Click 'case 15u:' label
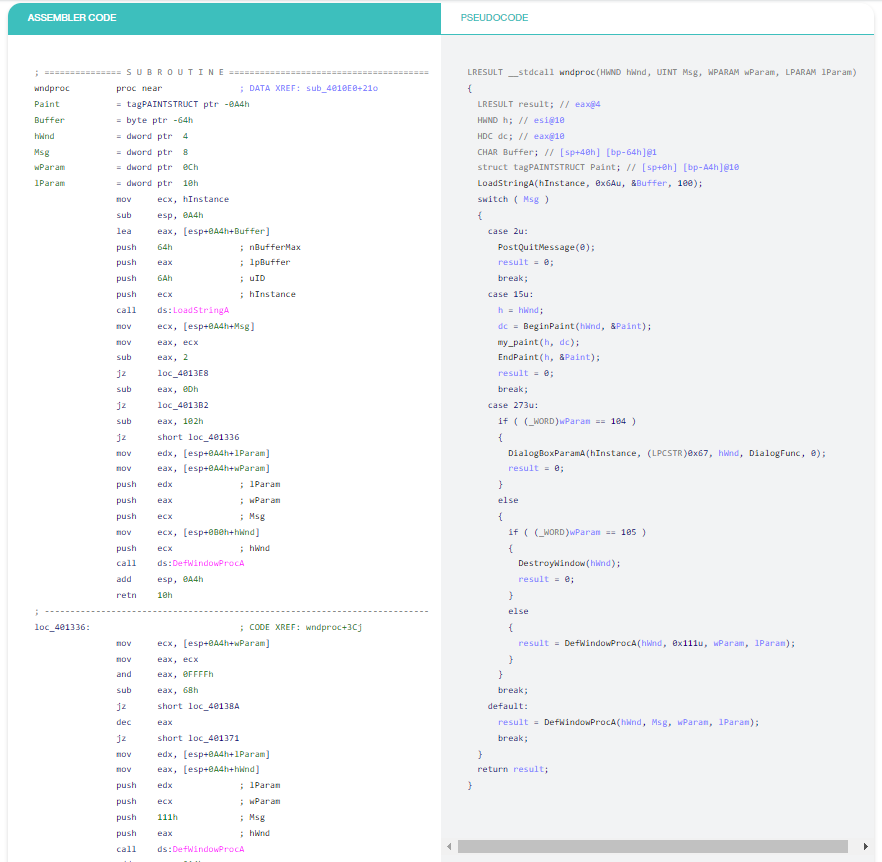This screenshot has height=862, width=882. tap(510, 294)
